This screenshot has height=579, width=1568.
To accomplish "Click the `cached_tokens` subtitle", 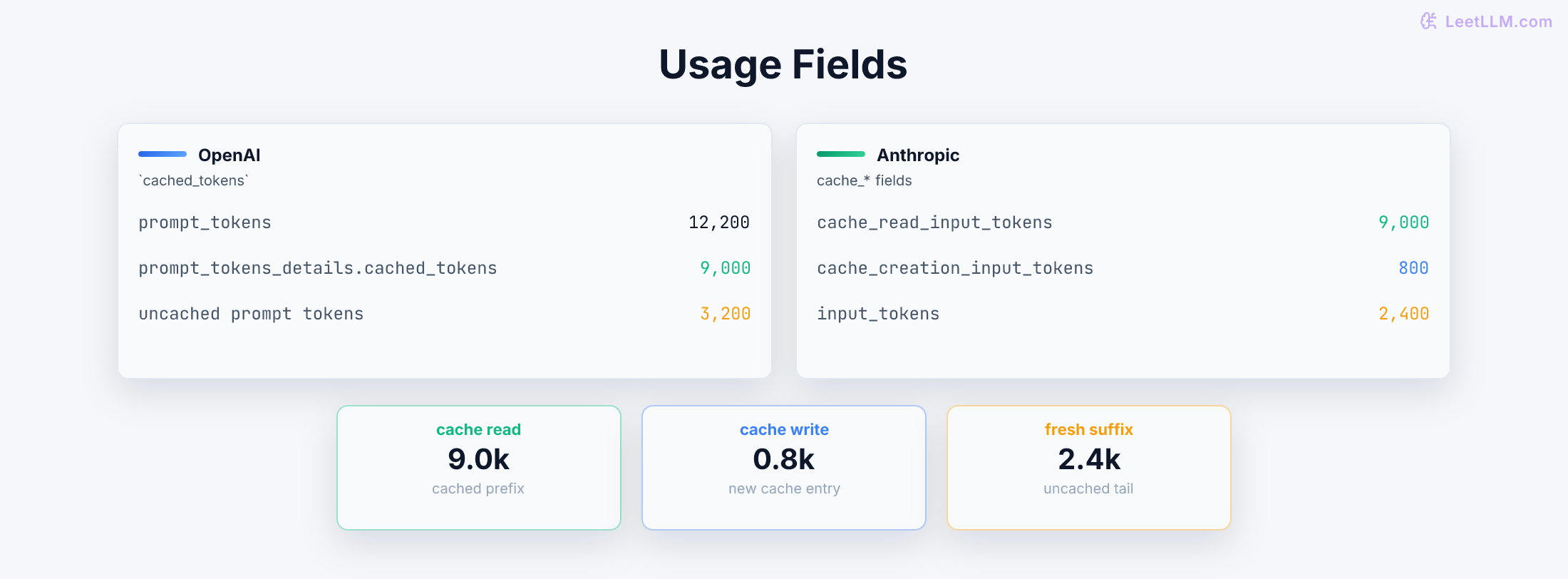I will [x=194, y=180].
